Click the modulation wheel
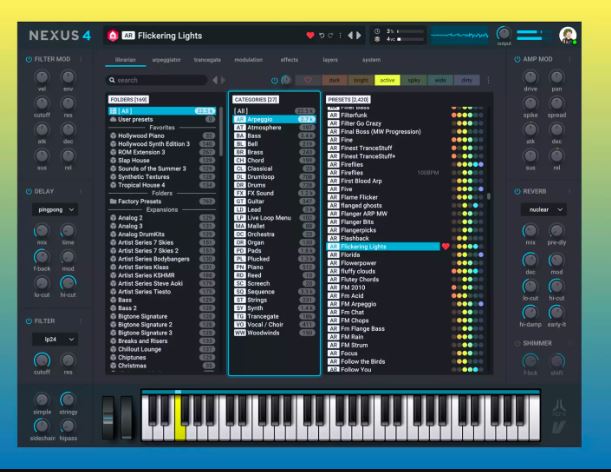This screenshot has height=472, width=611. point(126,418)
